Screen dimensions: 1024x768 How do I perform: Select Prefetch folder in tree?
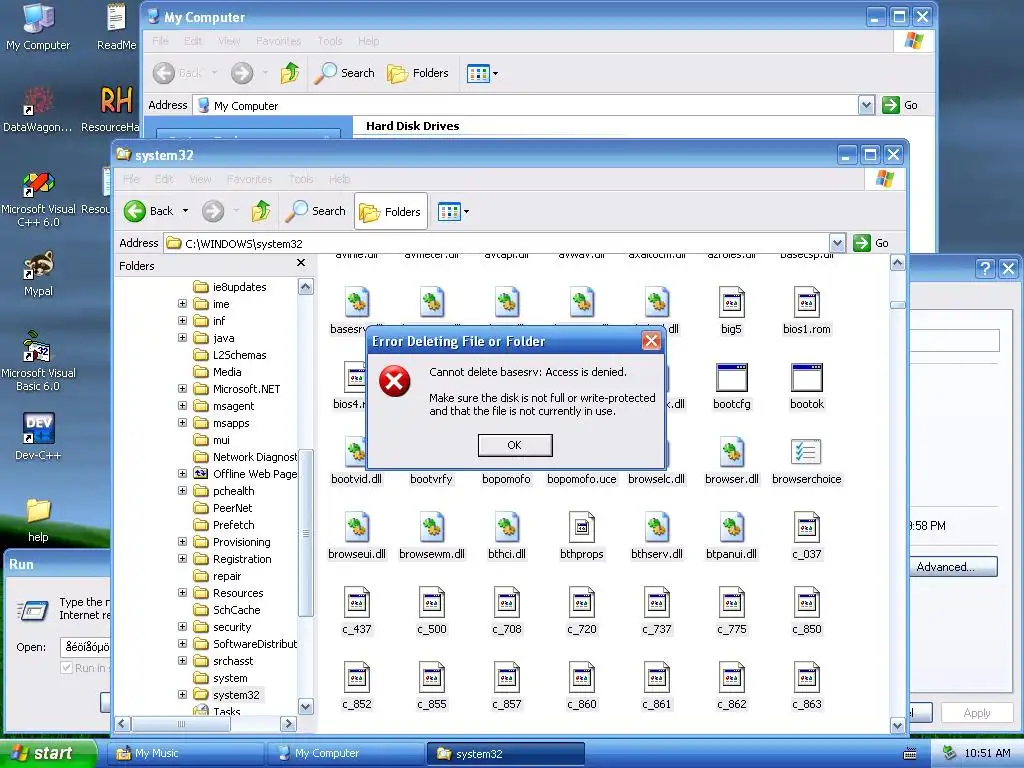coord(225,525)
